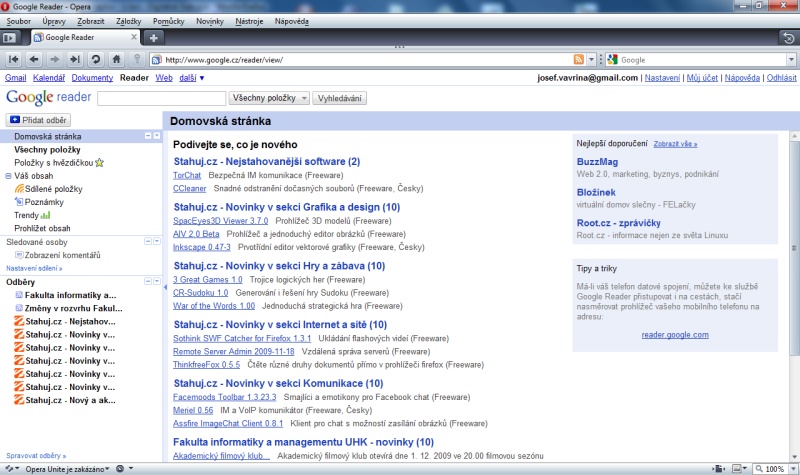
Task: Open the Zobrazit menu
Action: point(91,21)
